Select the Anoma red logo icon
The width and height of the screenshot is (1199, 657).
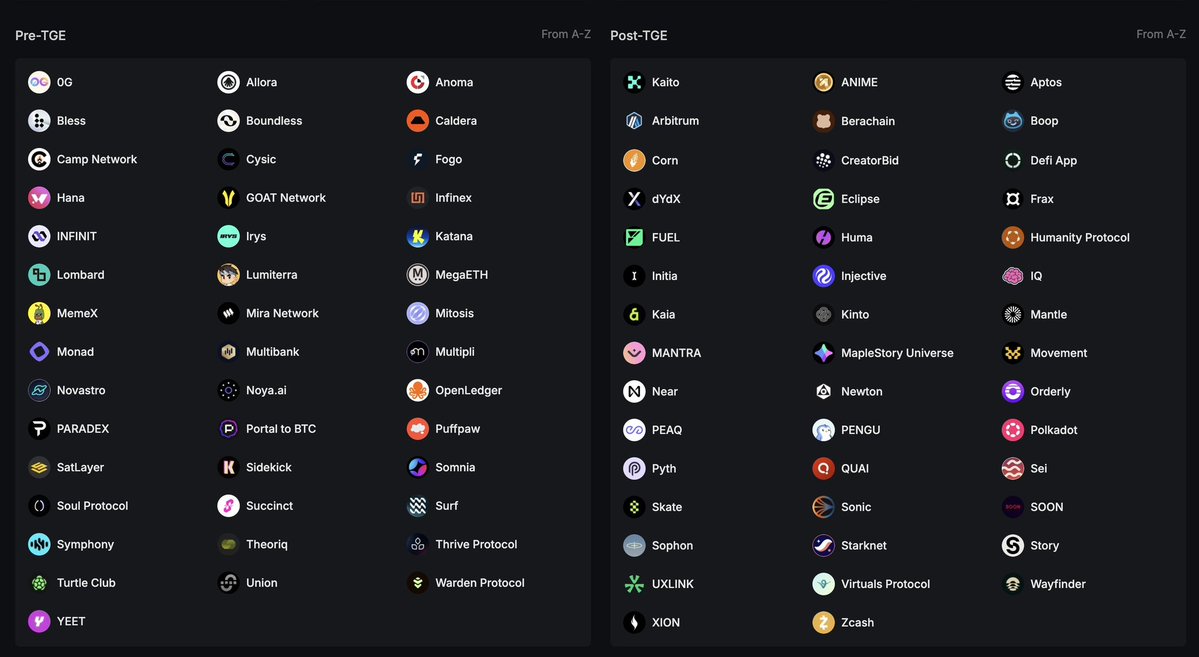pyautogui.click(x=418, y=82)
